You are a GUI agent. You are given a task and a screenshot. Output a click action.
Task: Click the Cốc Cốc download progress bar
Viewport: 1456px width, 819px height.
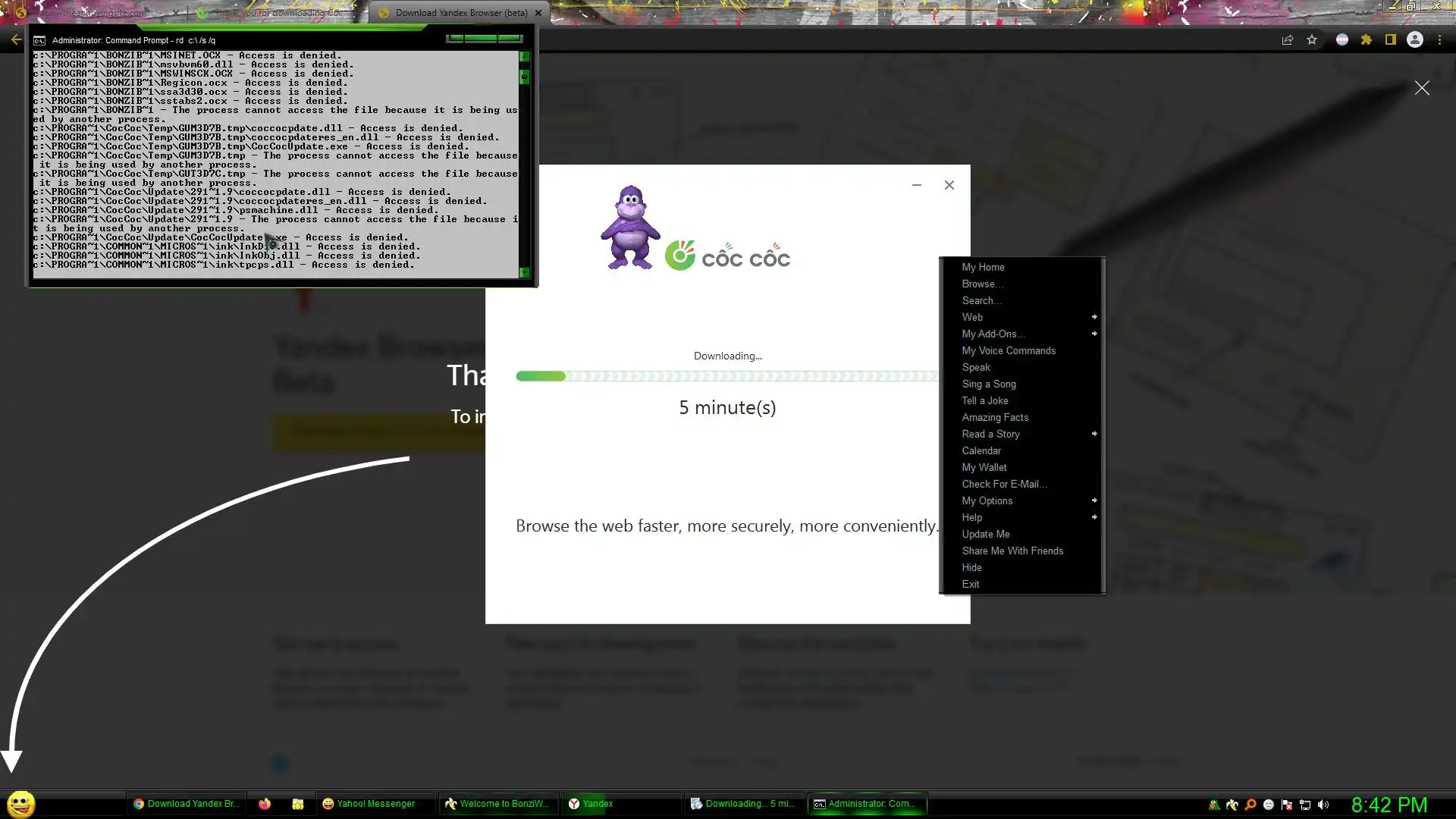point(726,376)
